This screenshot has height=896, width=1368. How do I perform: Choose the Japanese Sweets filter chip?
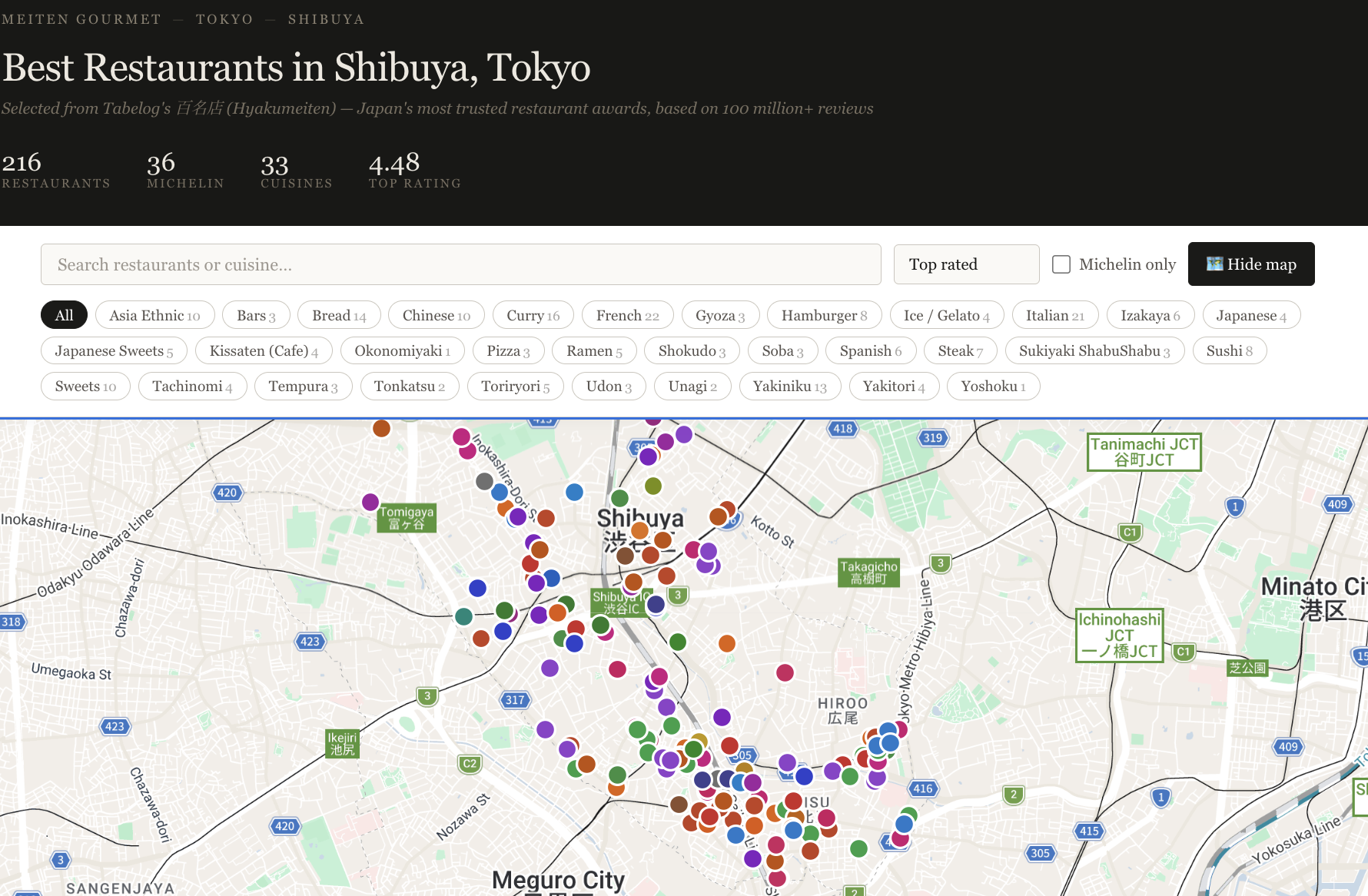pos(114,350)
